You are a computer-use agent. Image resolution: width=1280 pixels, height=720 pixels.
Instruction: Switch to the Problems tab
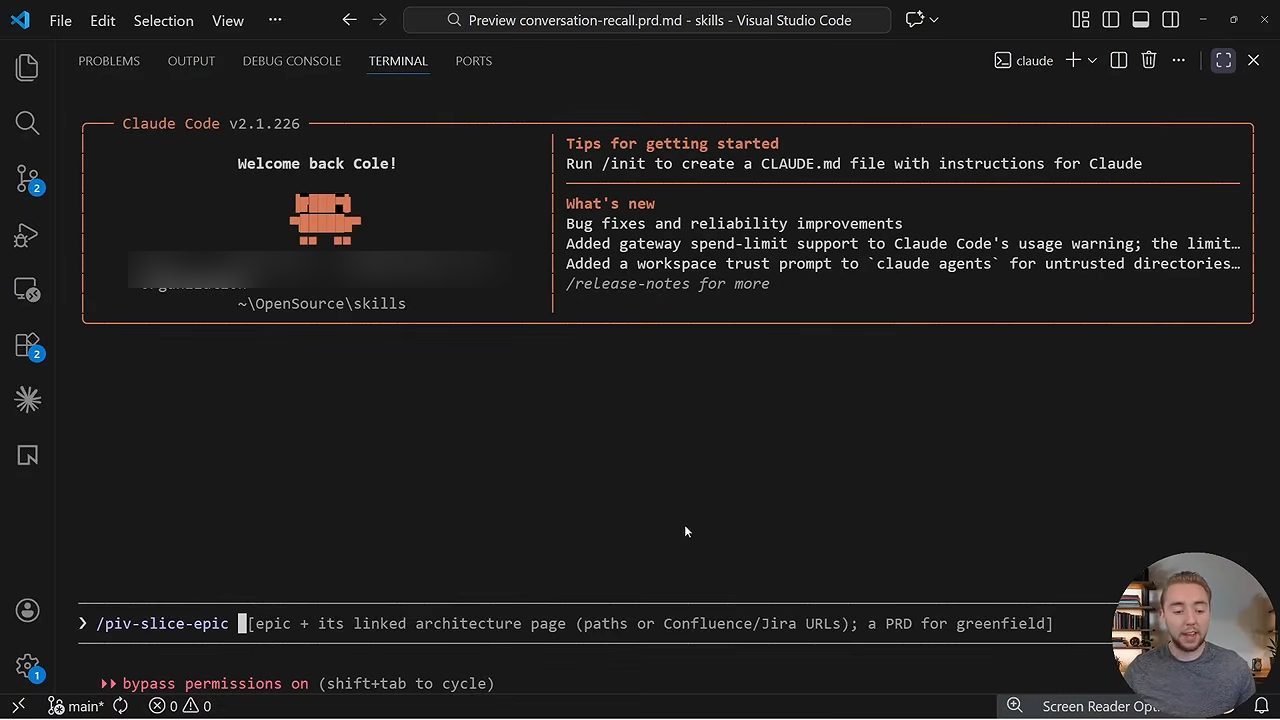tap(109, 61)
